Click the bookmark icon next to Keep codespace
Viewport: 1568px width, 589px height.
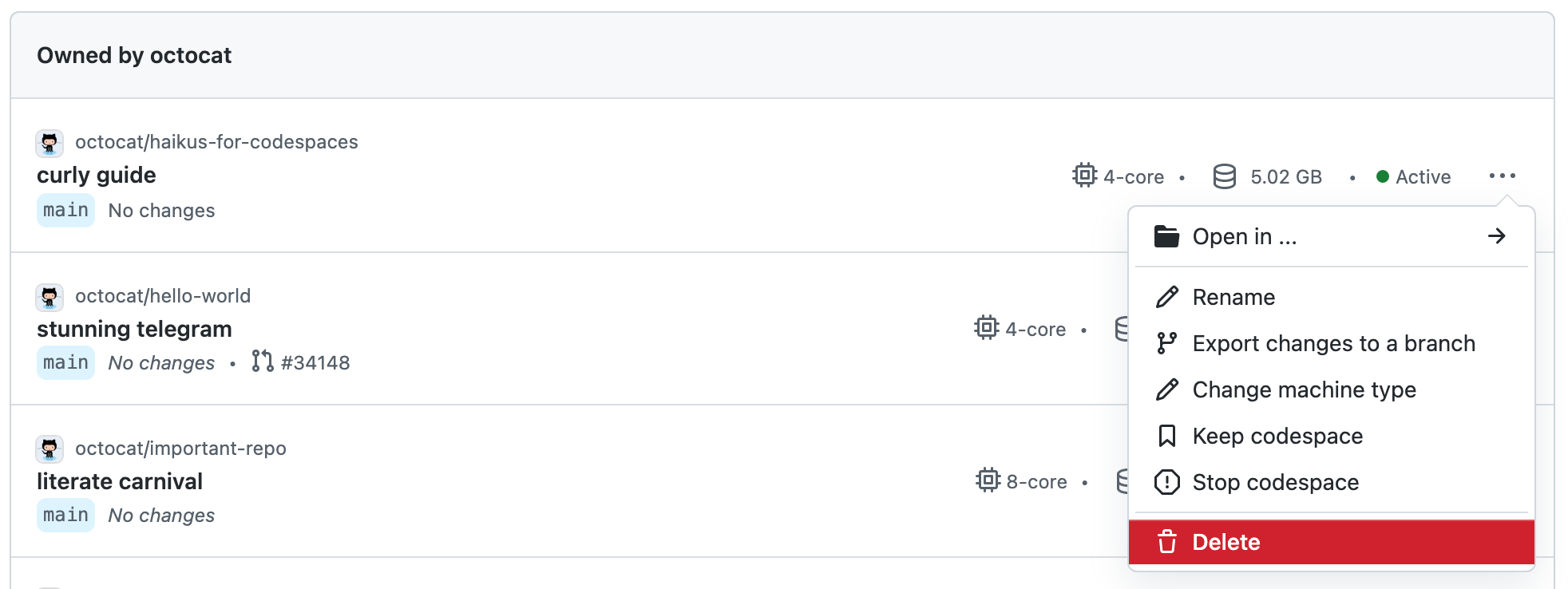(x=1166, y=436)
